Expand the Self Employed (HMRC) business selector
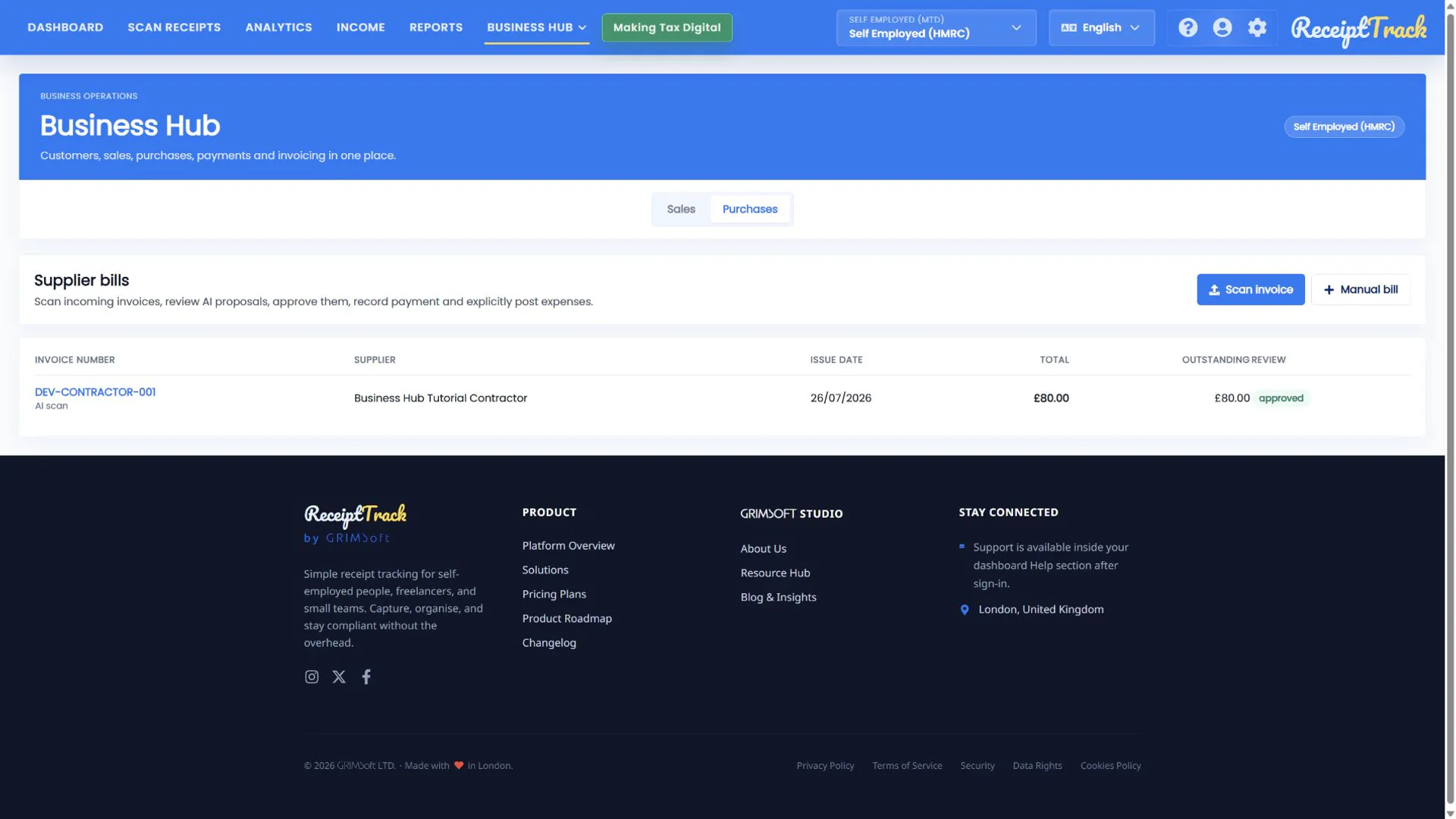This screenshot has width=1456, height=819. 936,28
